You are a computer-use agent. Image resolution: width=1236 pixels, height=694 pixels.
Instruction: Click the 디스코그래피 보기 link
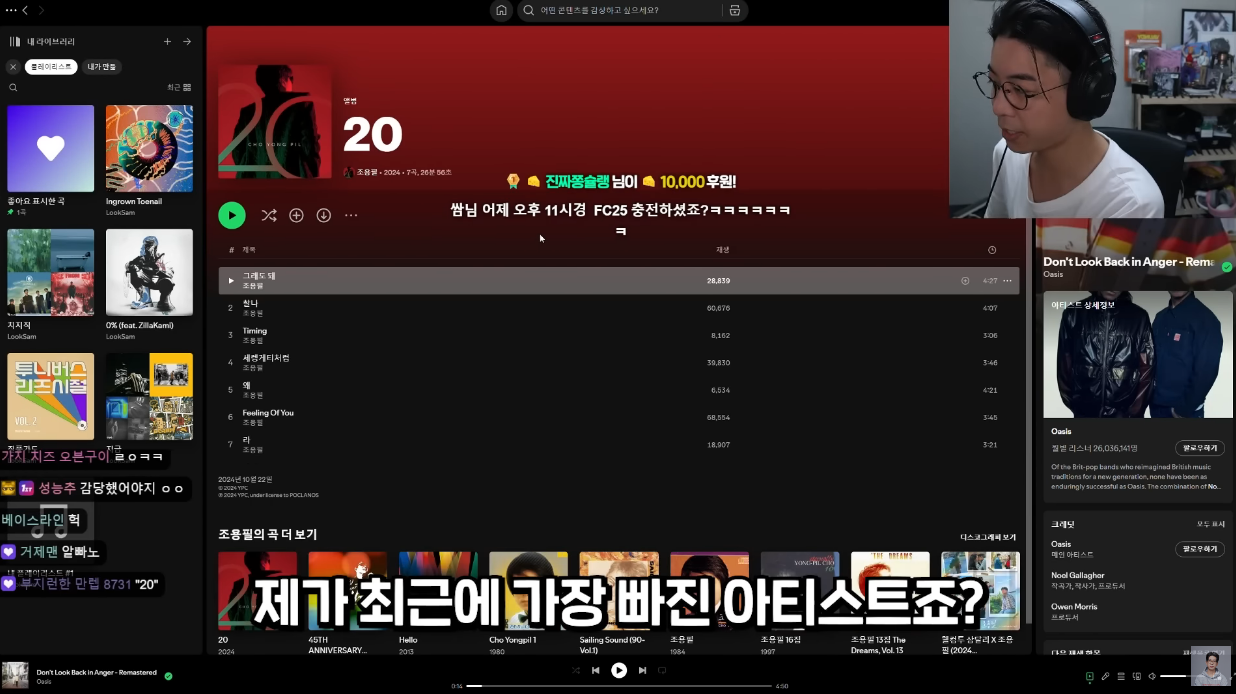point(988,537)
